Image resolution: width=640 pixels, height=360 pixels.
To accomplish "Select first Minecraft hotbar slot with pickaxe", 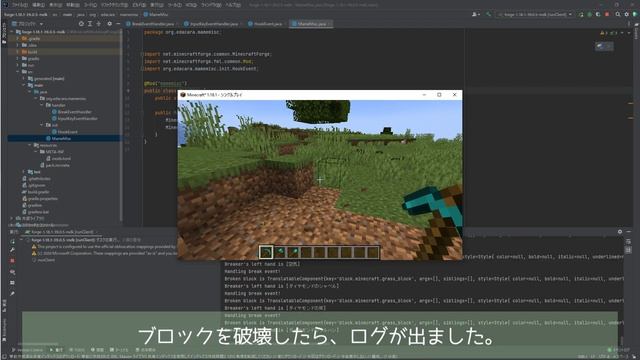I will (266, 252).
